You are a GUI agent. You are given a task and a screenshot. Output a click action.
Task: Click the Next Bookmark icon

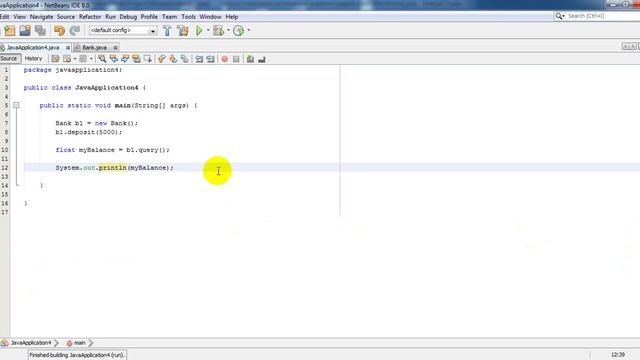pos(173,59)
